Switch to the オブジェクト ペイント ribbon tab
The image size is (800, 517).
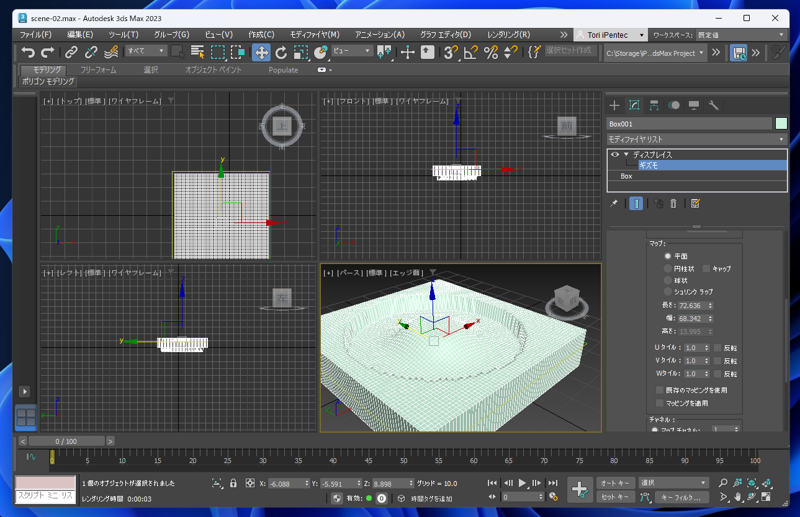pyautogui.click(x=213, y=70)
